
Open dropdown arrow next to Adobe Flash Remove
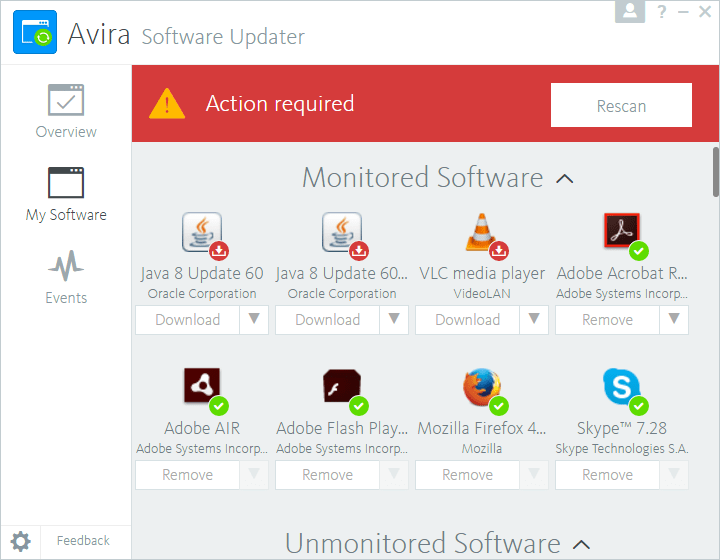pos(394,475)
